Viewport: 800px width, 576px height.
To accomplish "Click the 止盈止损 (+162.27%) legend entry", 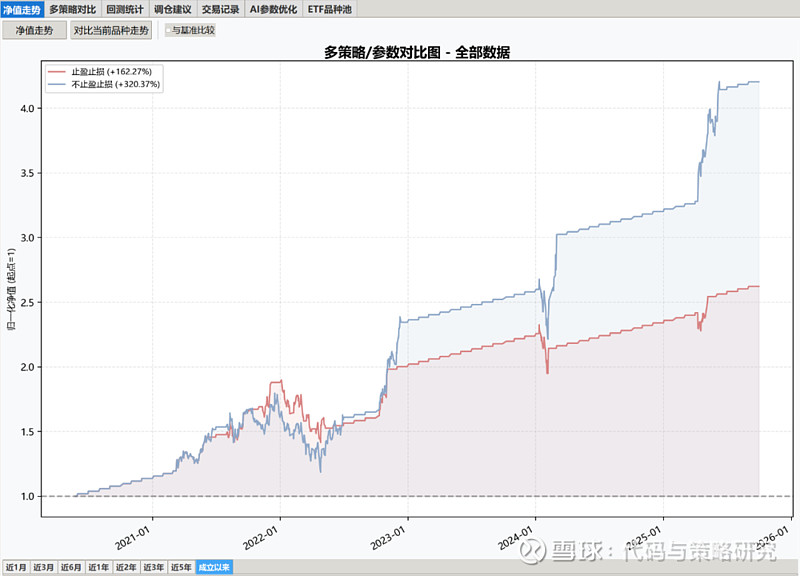I will (111, 71).
